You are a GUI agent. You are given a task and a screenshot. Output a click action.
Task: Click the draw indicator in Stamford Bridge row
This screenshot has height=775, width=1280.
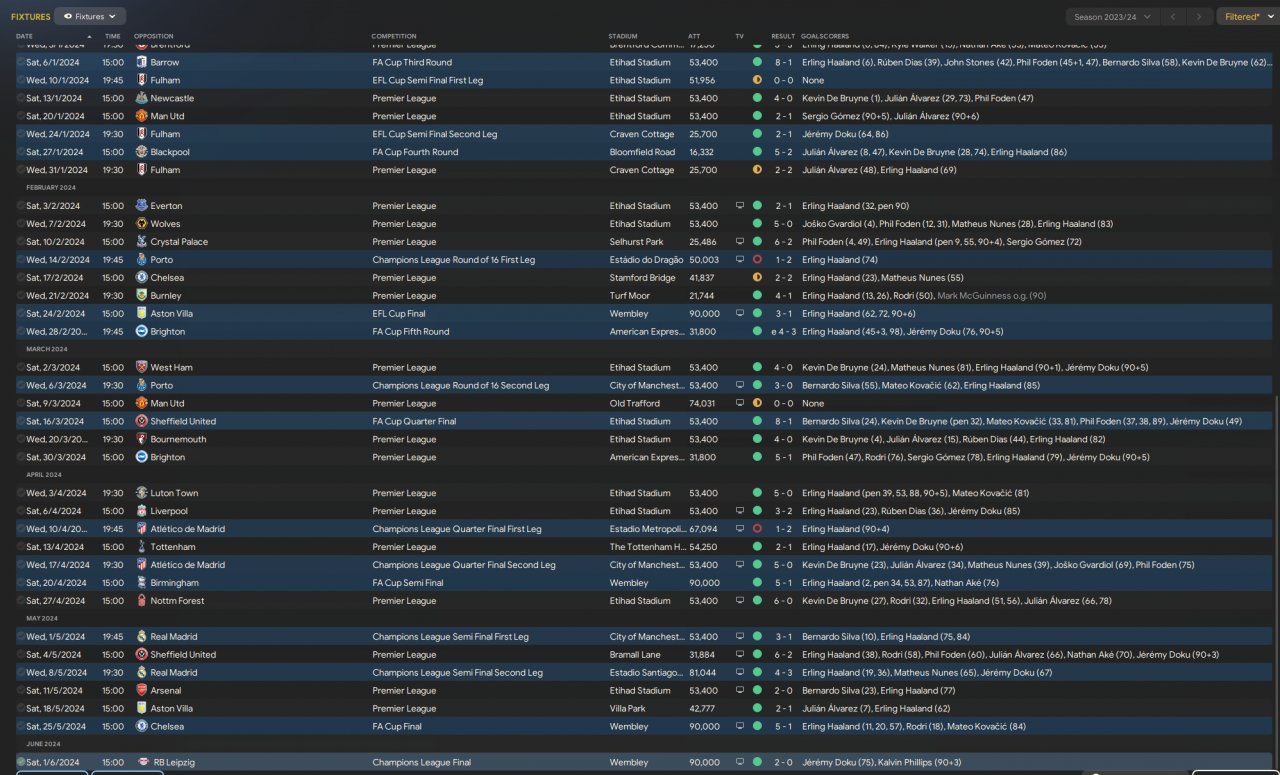757,278
